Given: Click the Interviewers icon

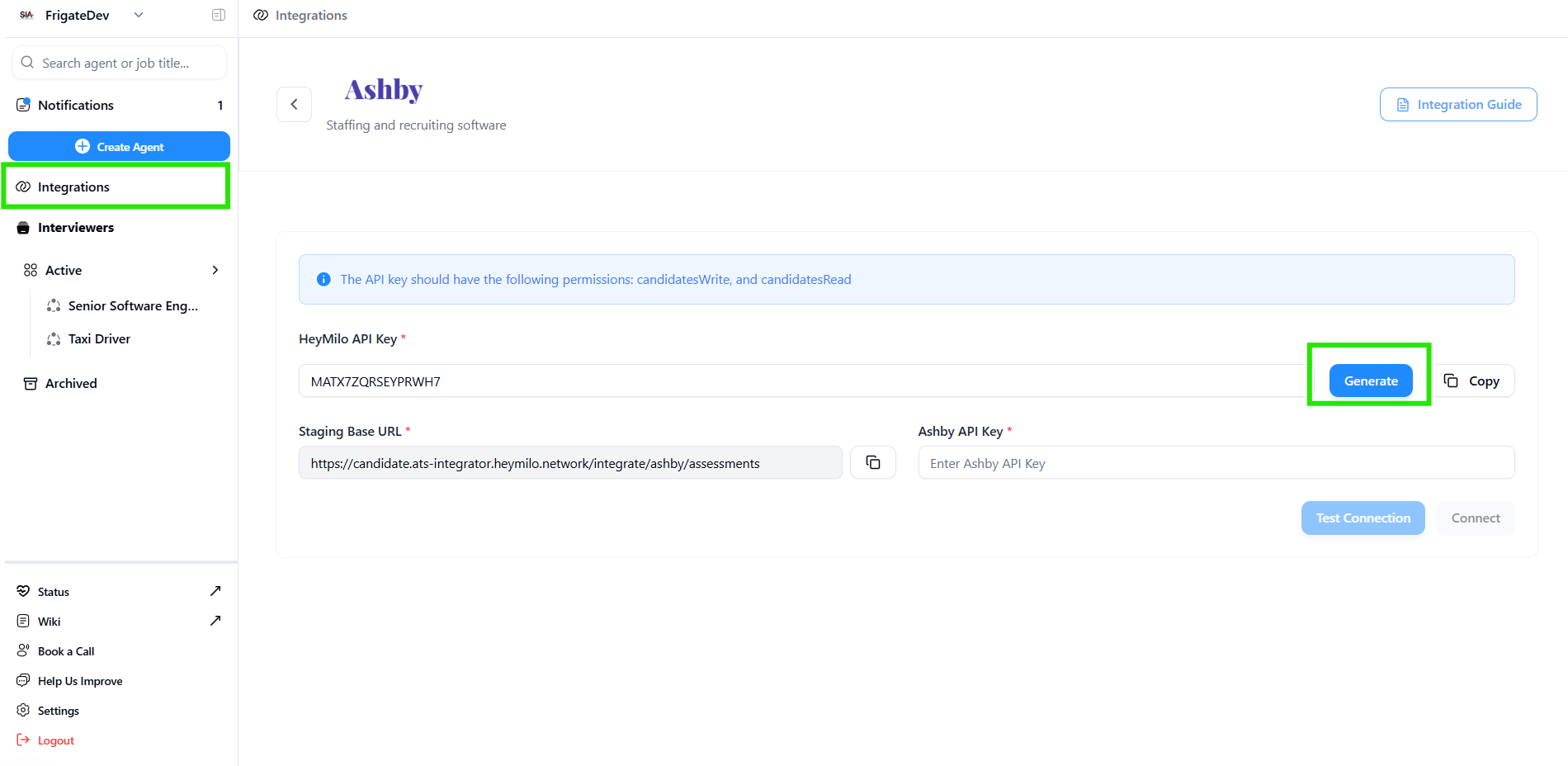Looking at the screenshot, I should [x=23, y=228].
